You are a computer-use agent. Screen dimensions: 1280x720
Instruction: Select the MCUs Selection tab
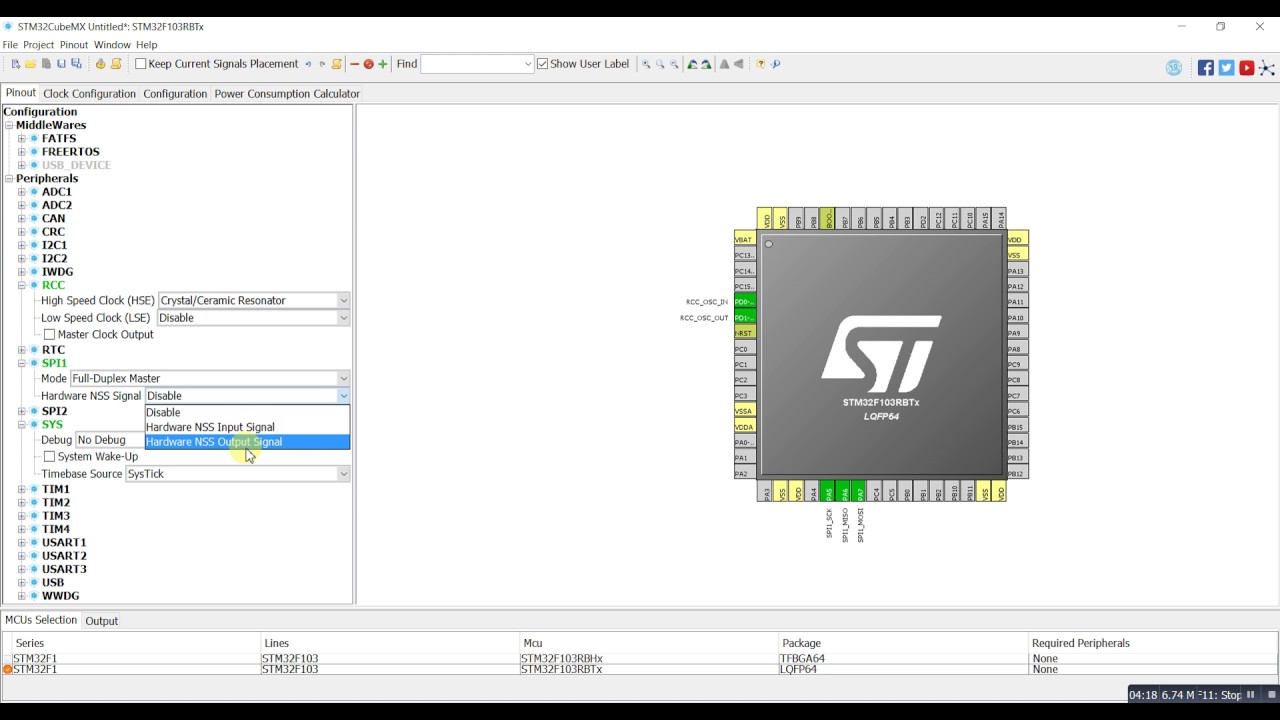[x=40, y=620]
